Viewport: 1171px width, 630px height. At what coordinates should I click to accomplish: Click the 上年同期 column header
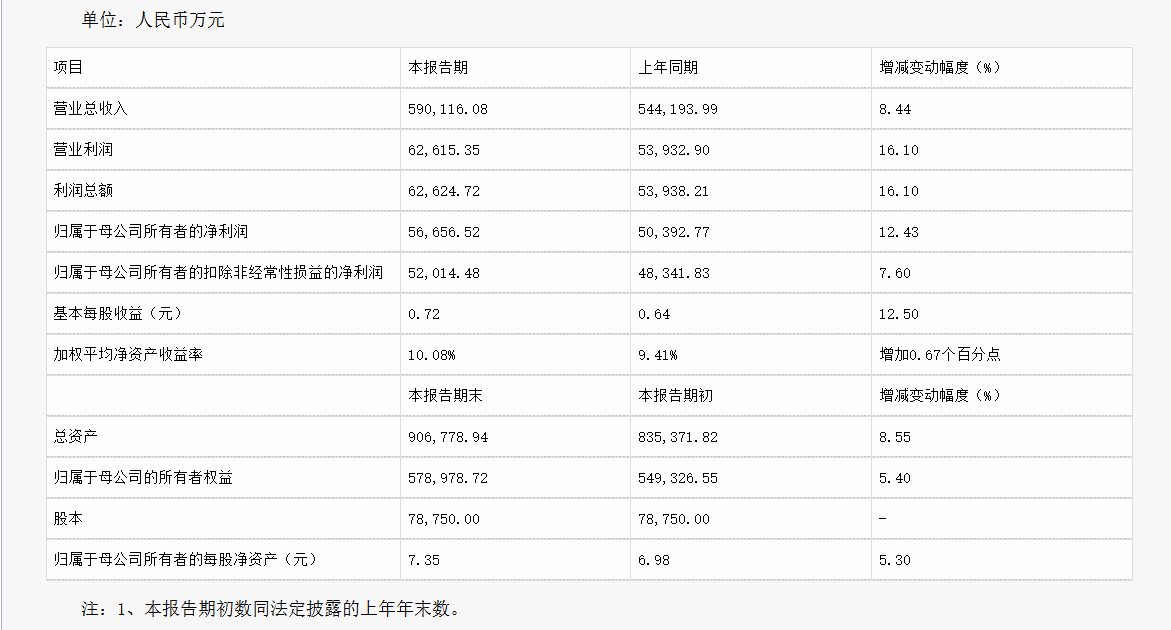coord(668,68)
